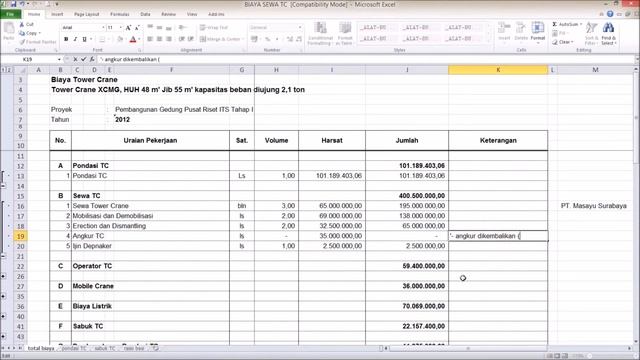Collapse outline group at row 14

coord(3,186)
